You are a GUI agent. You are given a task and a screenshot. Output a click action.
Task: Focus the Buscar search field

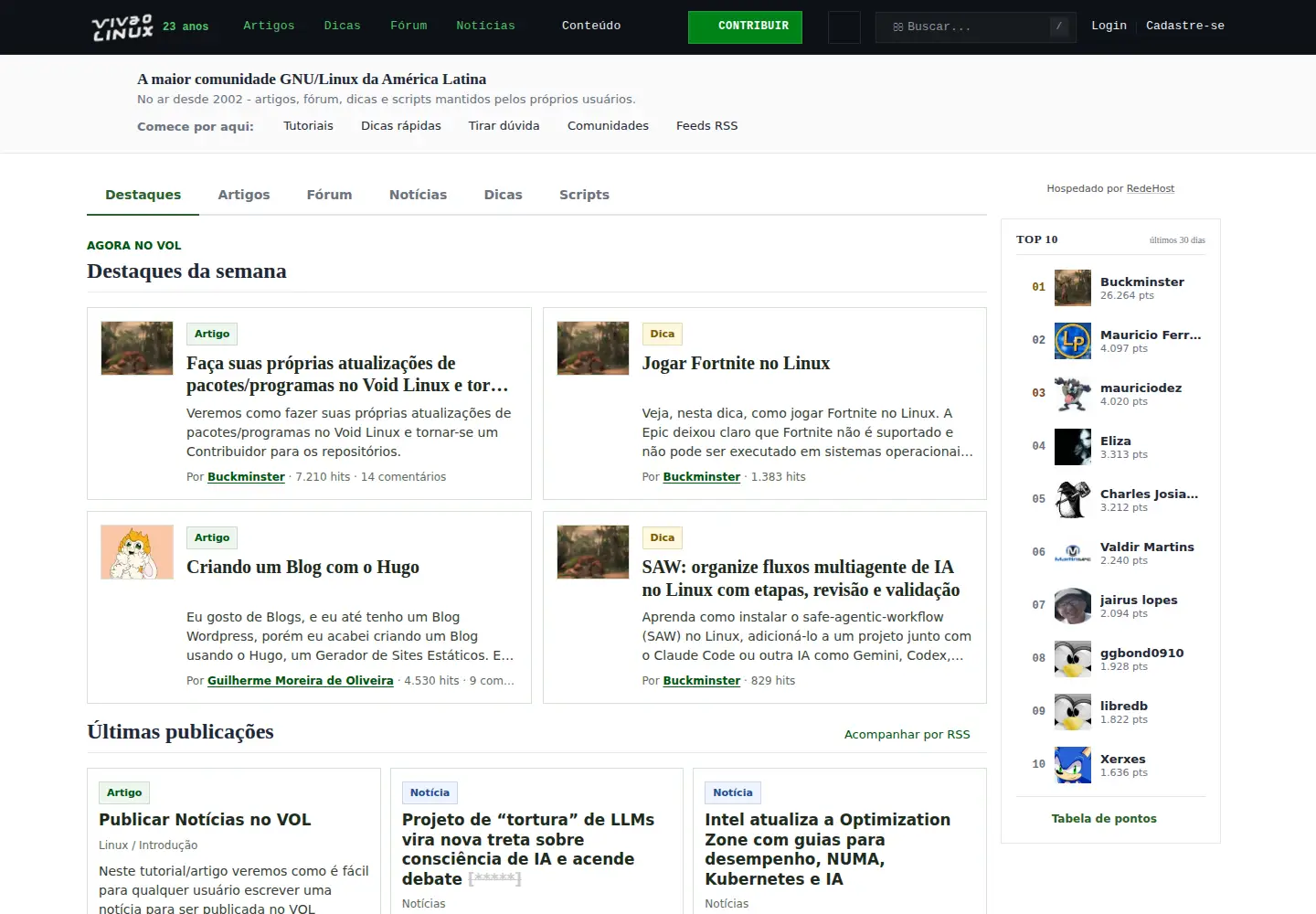pos(975,27)
